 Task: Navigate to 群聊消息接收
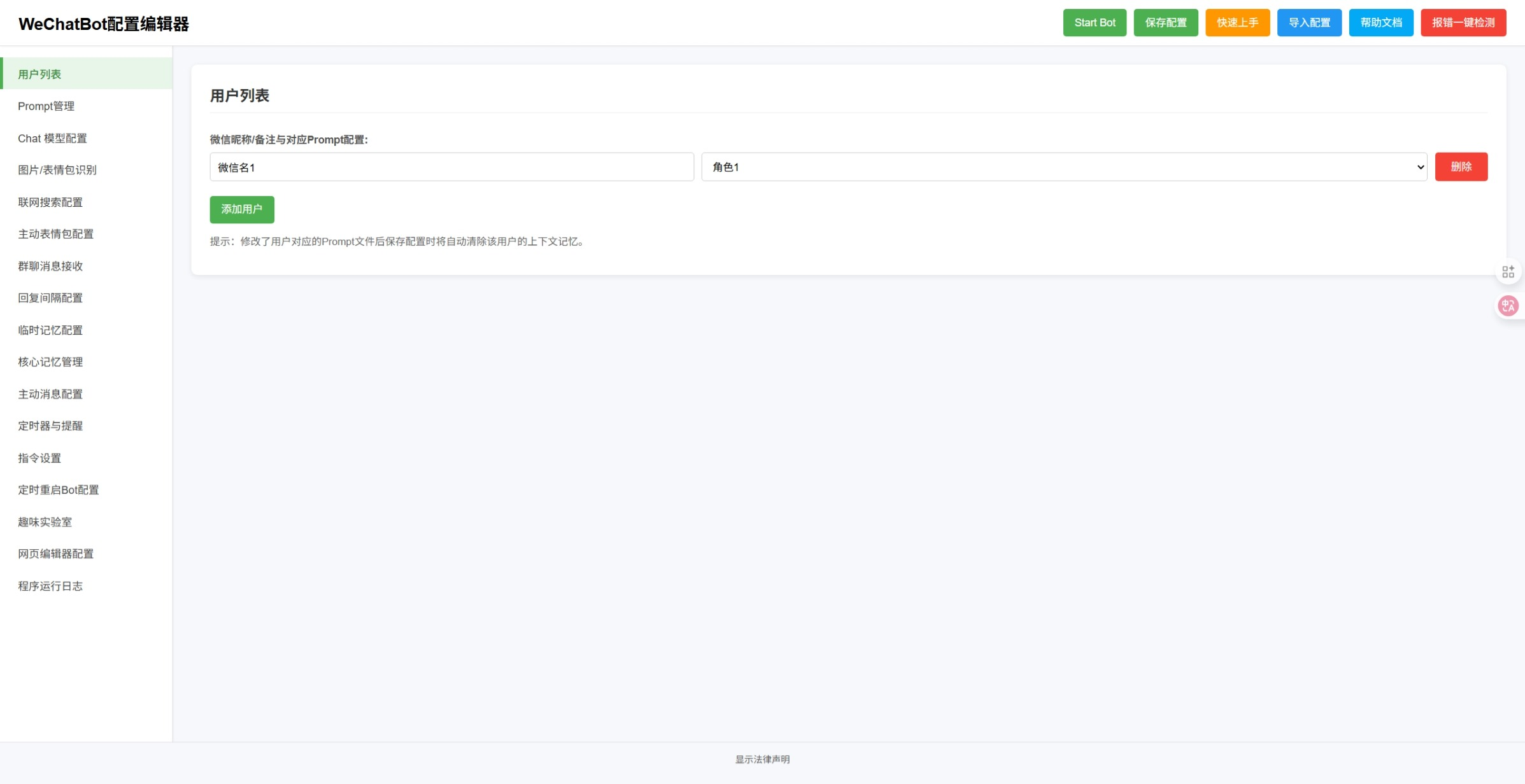[x=86, y=266]
